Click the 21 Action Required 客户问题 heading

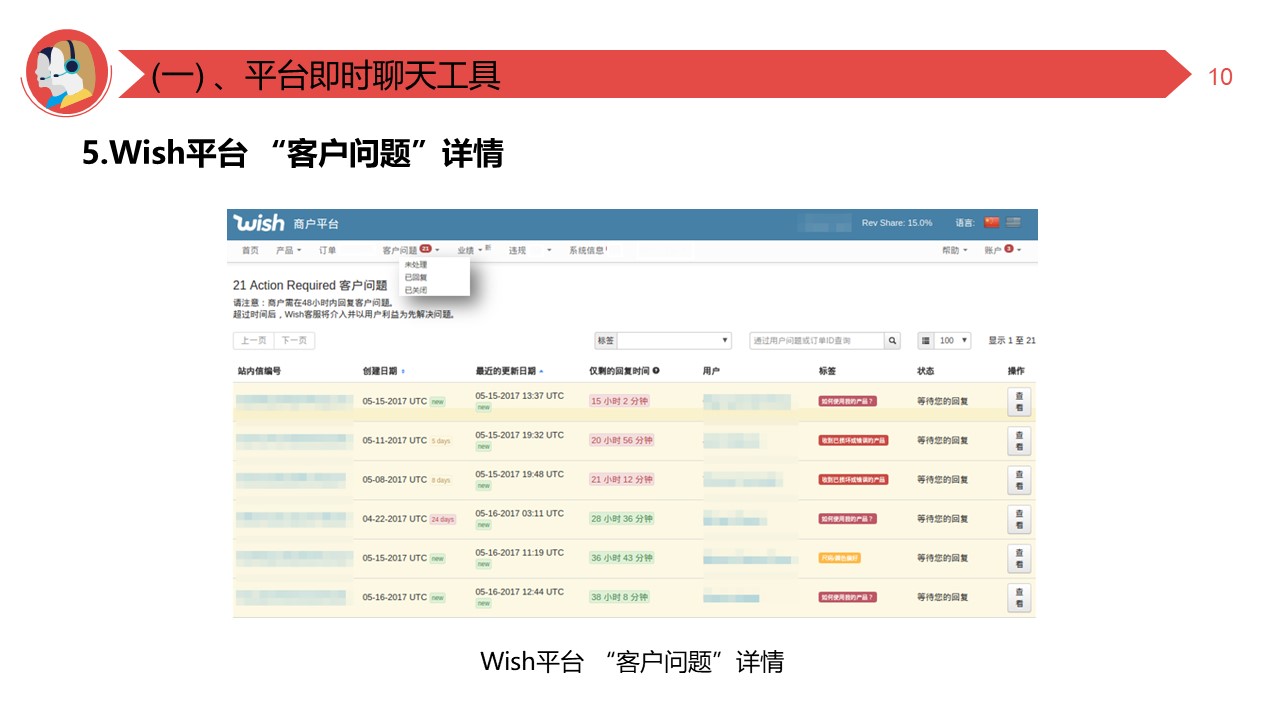pos(310,286)
